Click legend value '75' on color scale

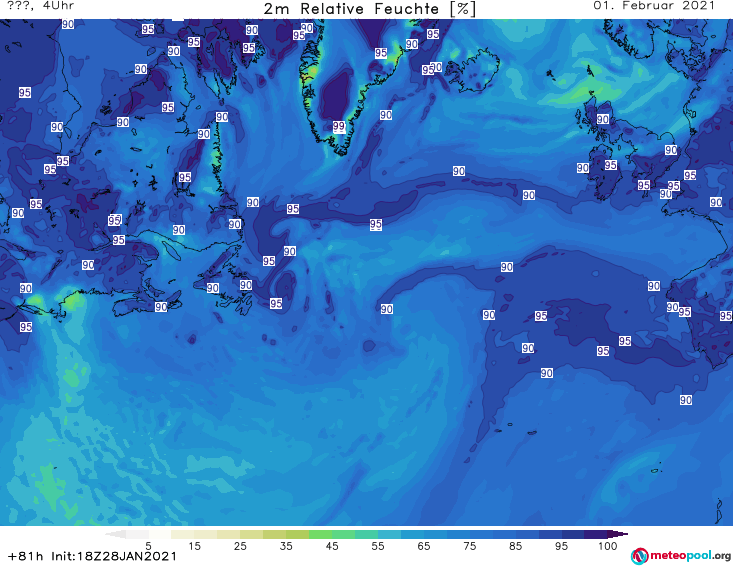(469, 546)
